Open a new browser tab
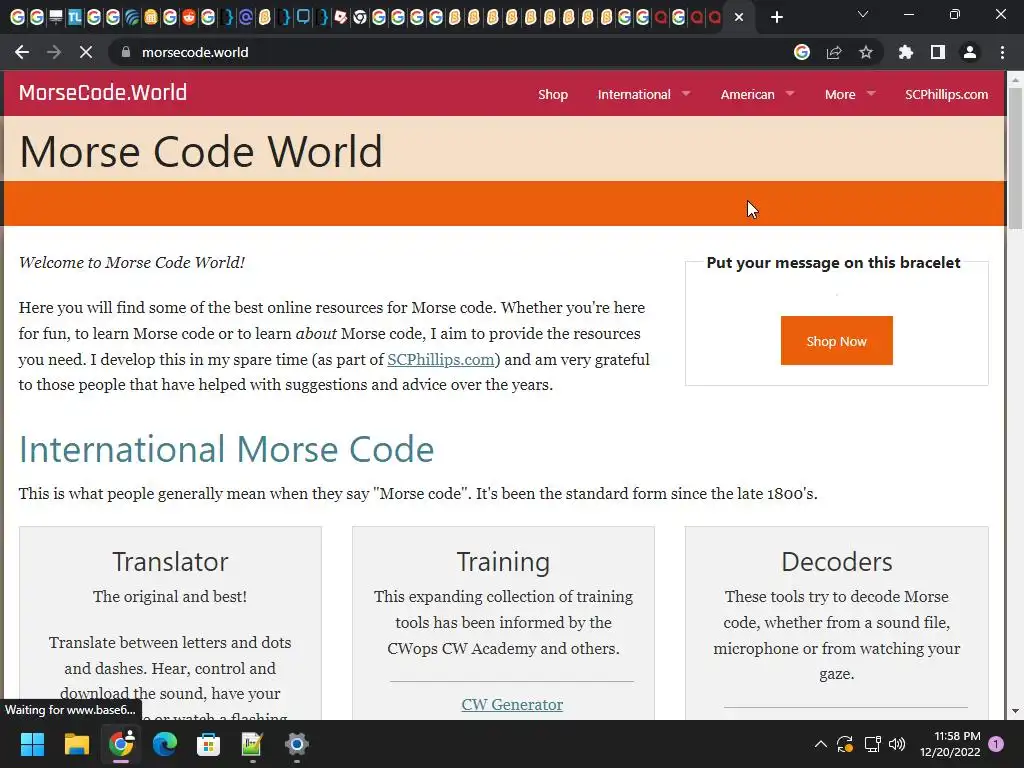Screen dimensions: 1024x768 pos(776,18)
